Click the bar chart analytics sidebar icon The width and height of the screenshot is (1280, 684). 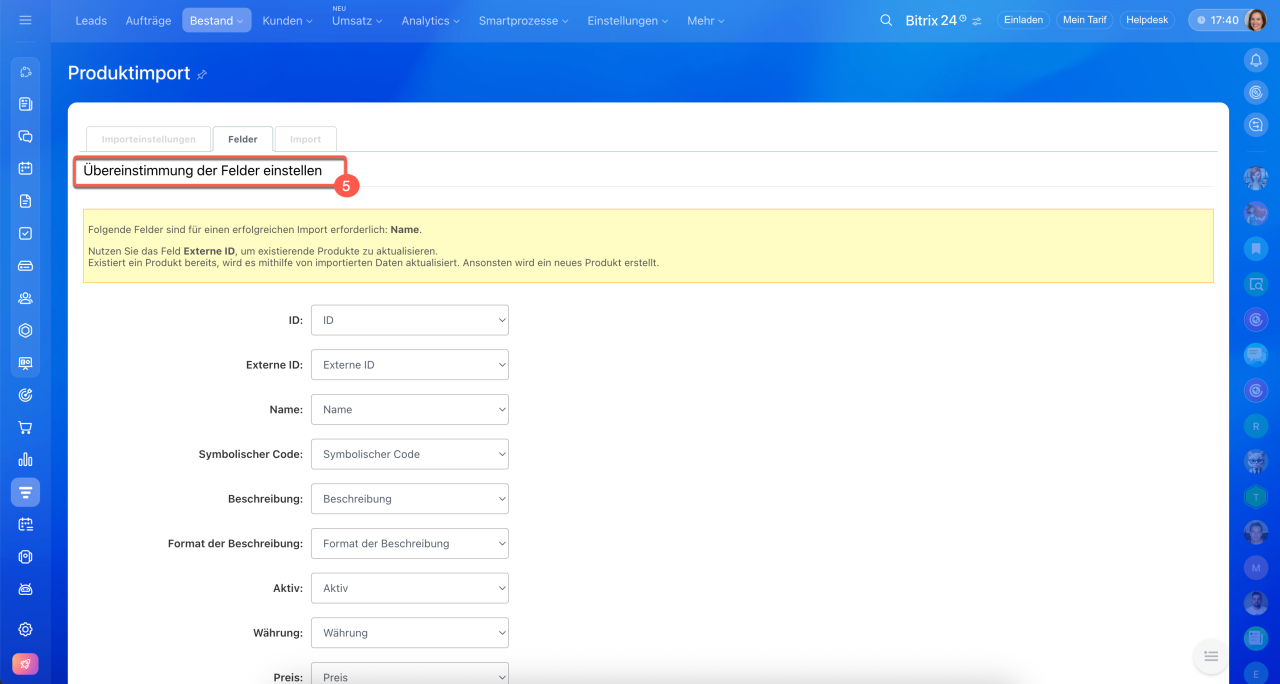[26, 459]
